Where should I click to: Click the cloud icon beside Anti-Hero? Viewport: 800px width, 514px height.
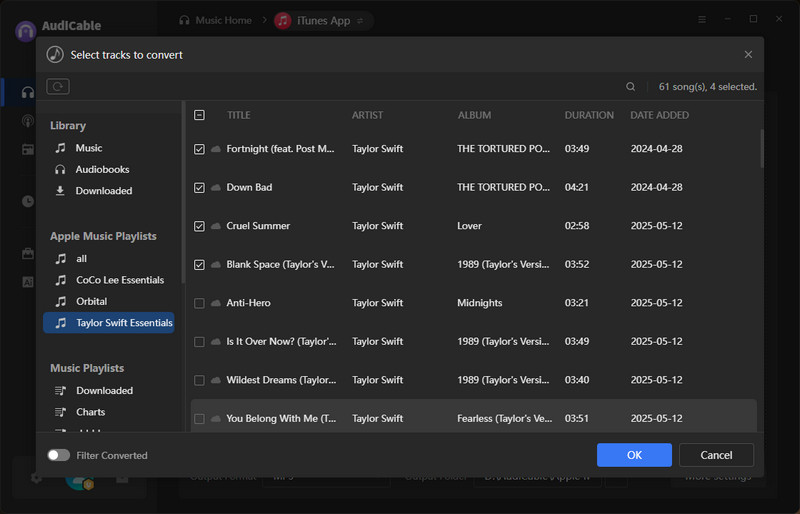[216, 303]
